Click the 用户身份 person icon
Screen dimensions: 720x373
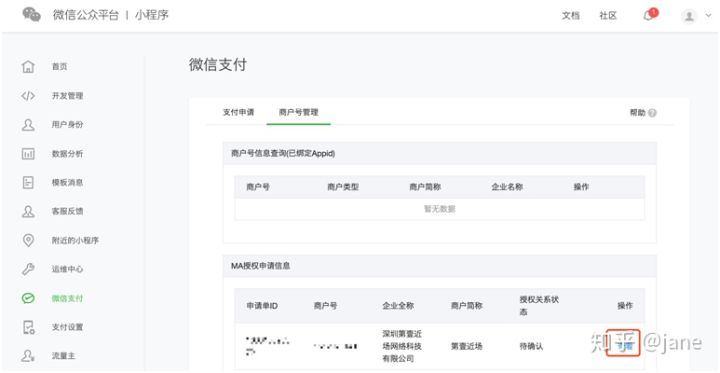pos(28,124)
